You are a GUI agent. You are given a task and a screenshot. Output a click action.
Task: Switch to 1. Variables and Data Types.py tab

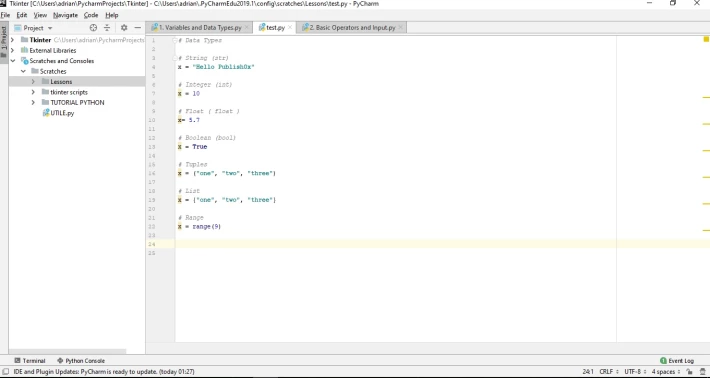point(200,28)
